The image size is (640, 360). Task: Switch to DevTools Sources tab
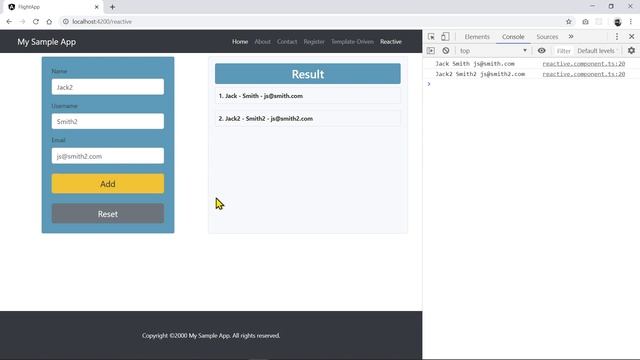pyautogui.click(x=547, y=37)
